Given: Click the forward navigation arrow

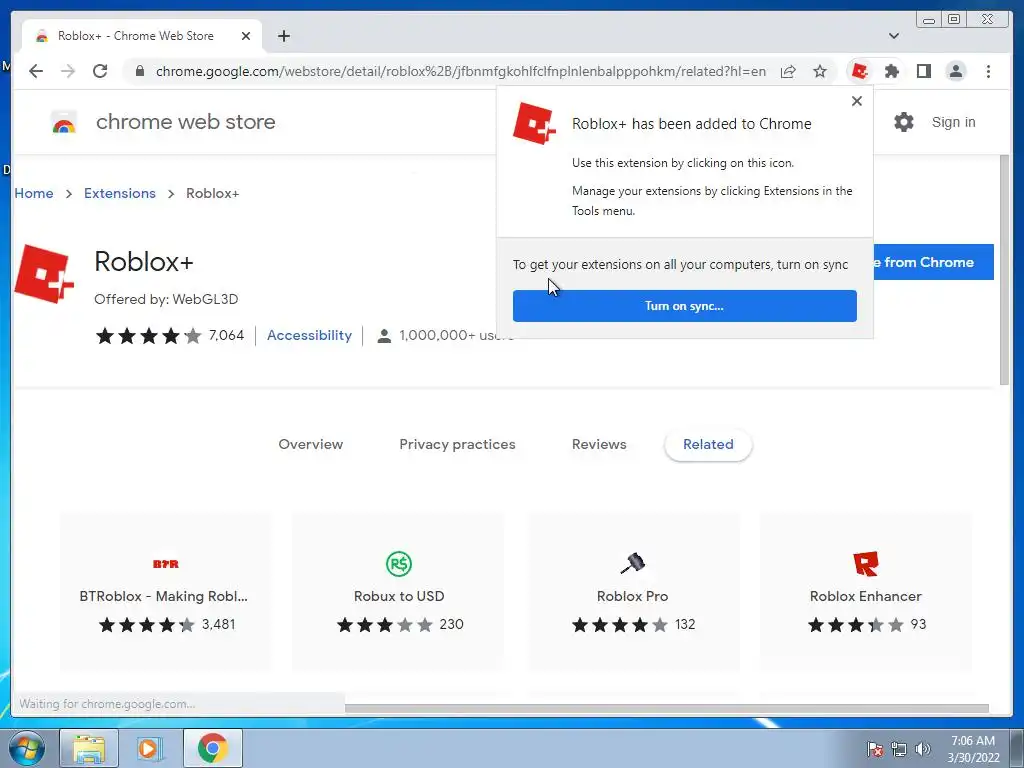Looking at the screenshot, I should [x=68, y=71].
